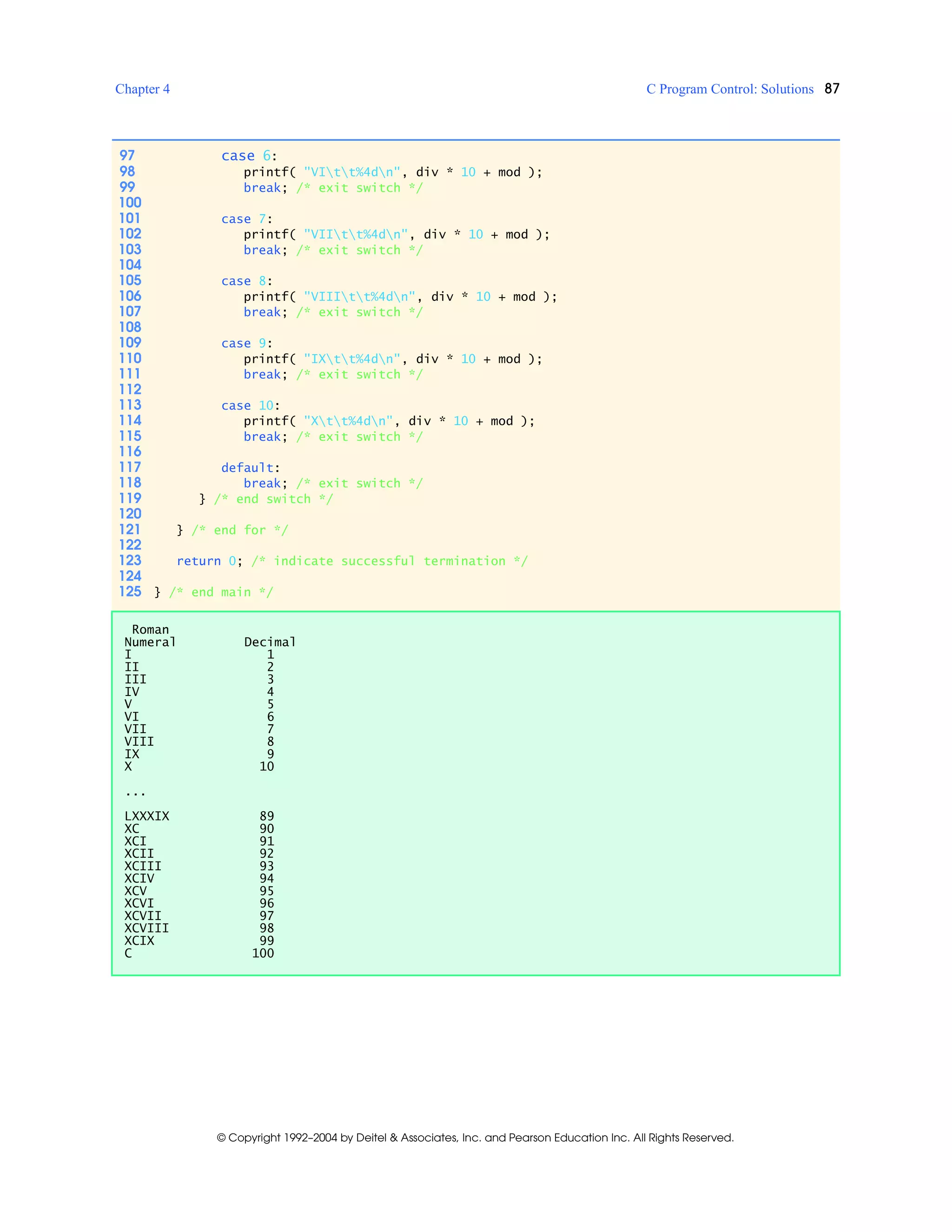Click the 'III' output row
This screenshot has width=952, height=1232.
click(x=199, y=679)
